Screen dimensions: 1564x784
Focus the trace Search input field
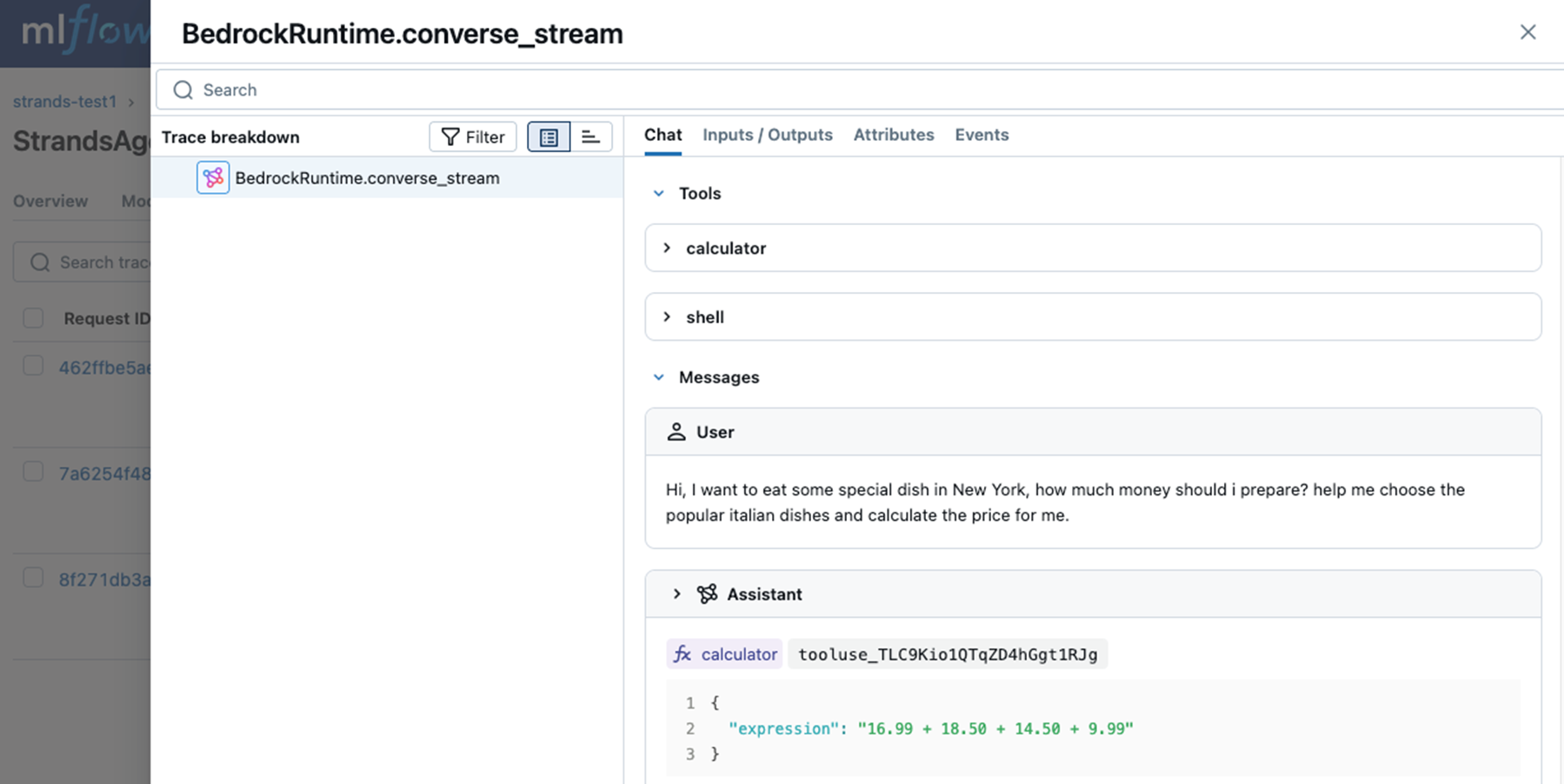pyautogui.click(x=861, y=90)
